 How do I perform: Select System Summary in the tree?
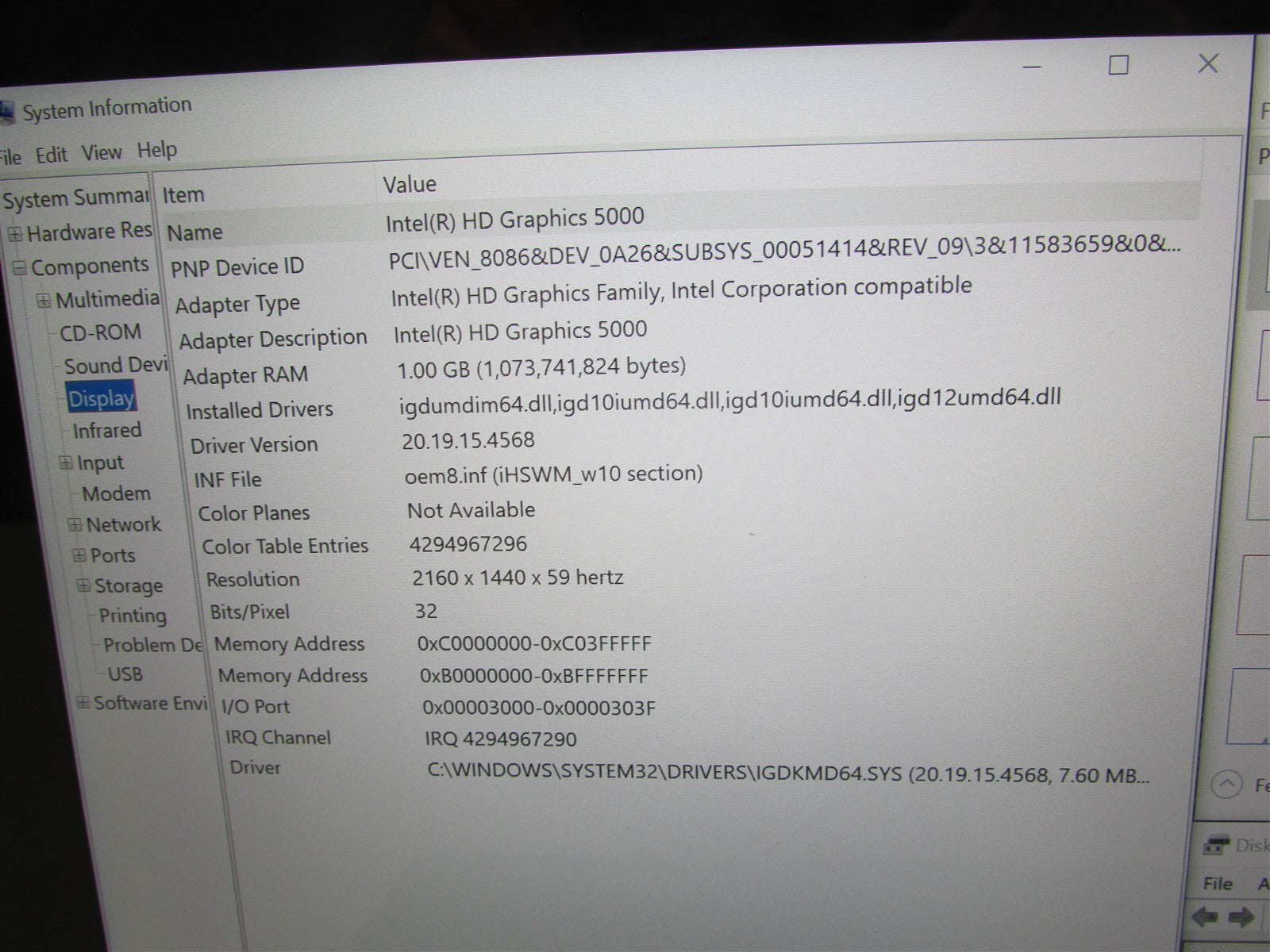click(x=75, y=198)
